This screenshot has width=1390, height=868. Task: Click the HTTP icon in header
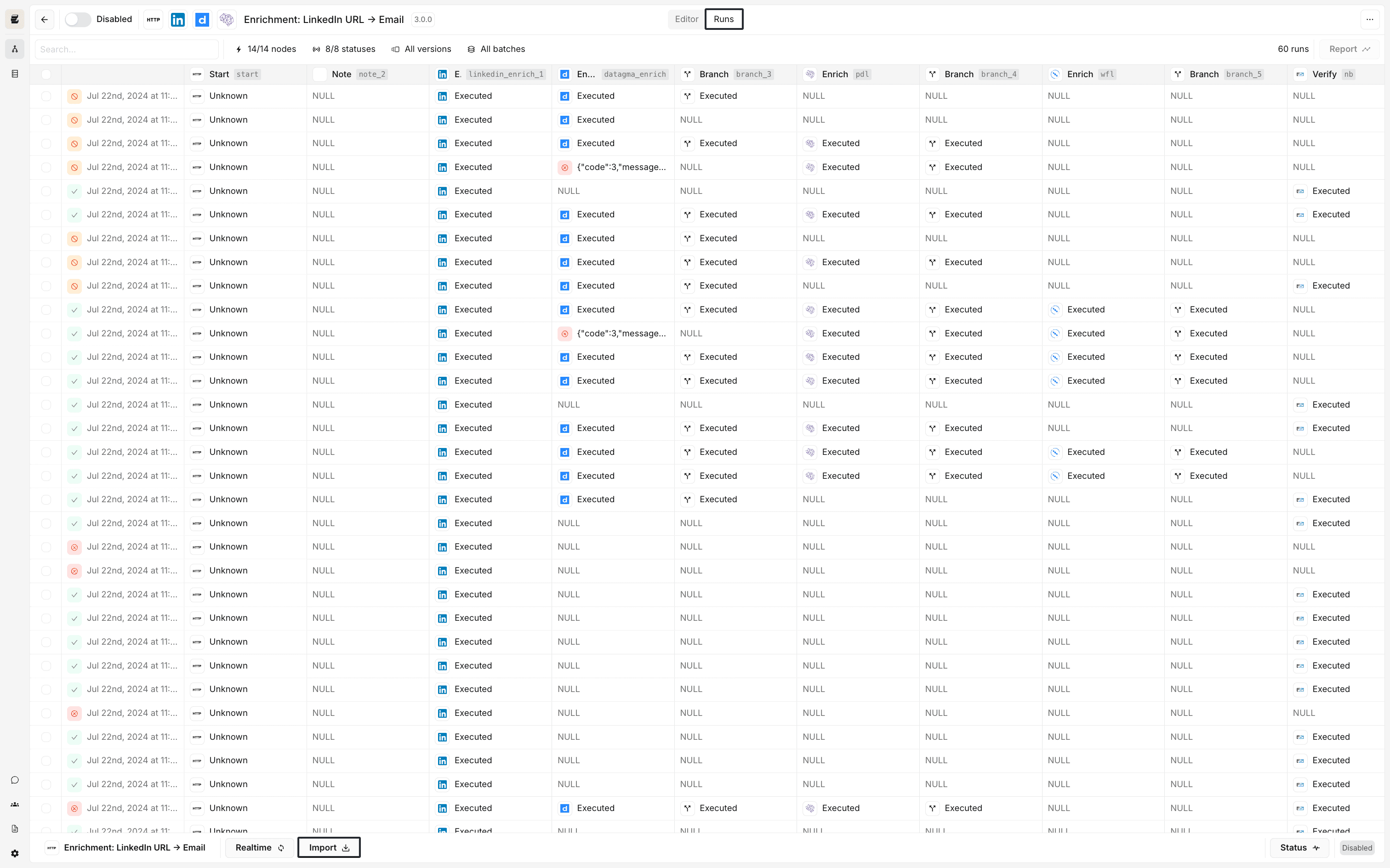tap(154, 19)
